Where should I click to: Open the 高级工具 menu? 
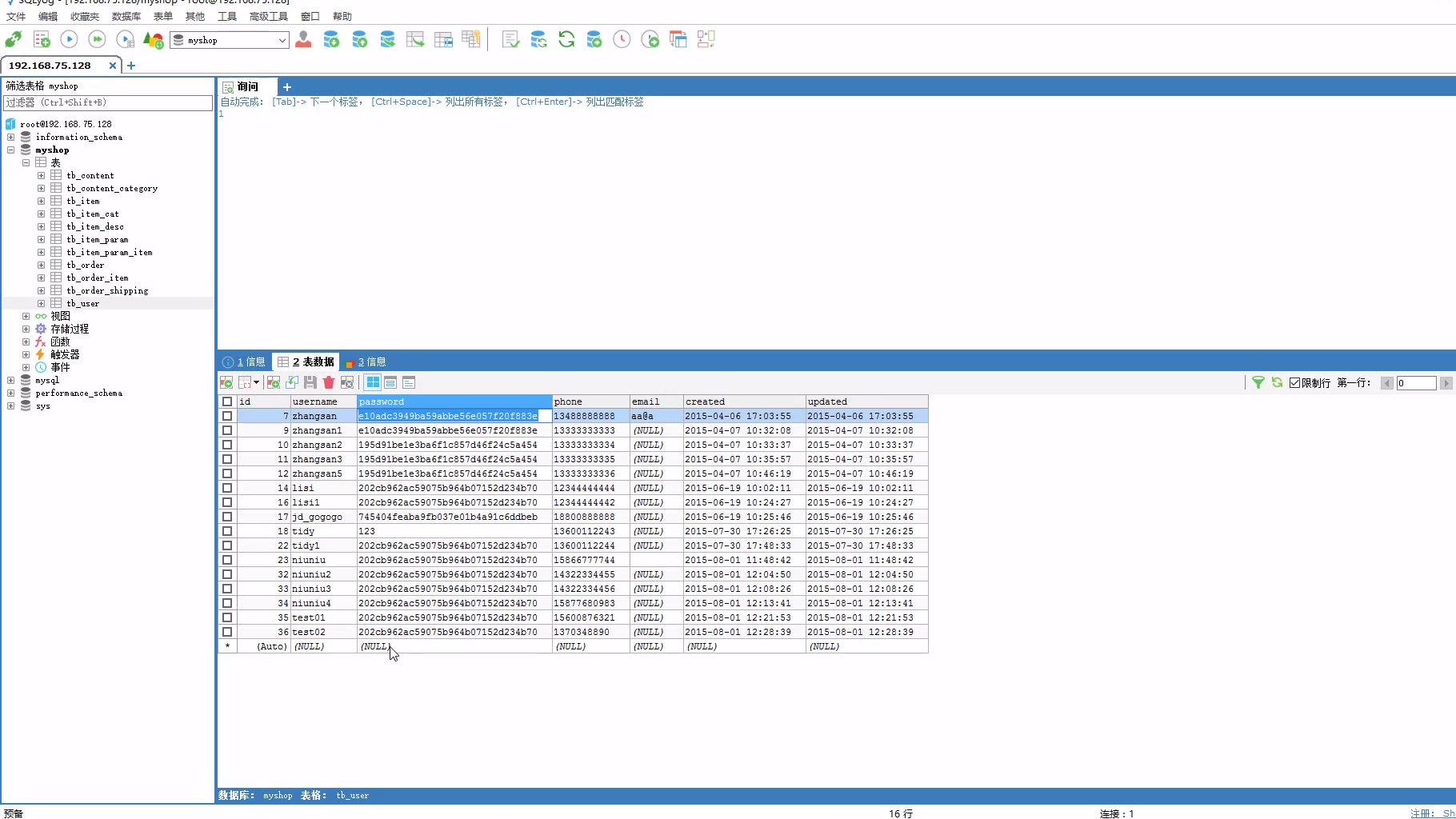pyautogui.click(x=268, y=16)
